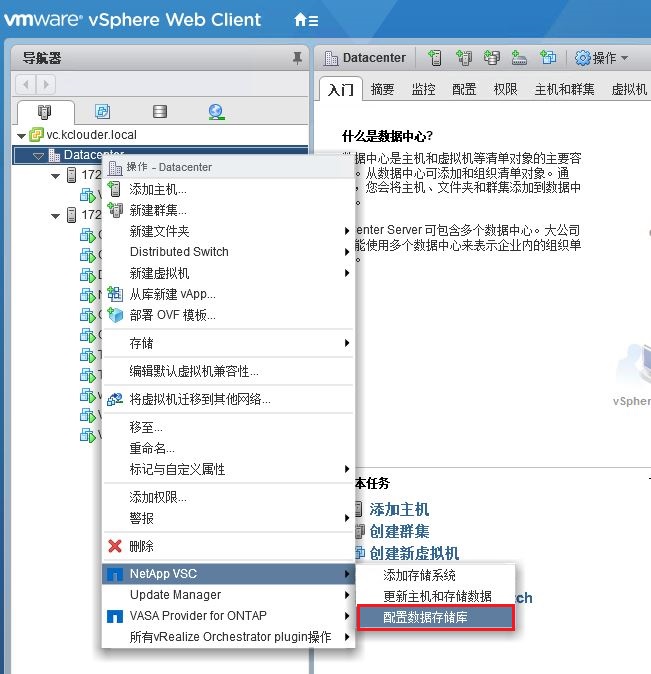Switch to the 主机和群集 tab
Screen dimensions: 651x674
click(564, 89)
